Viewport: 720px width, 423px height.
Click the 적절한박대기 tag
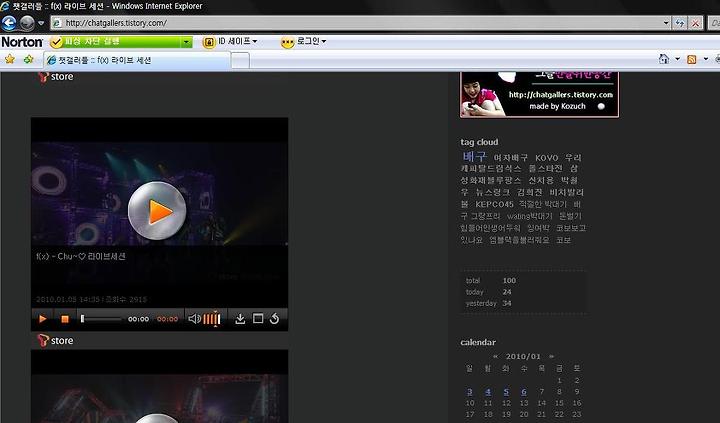543,204
